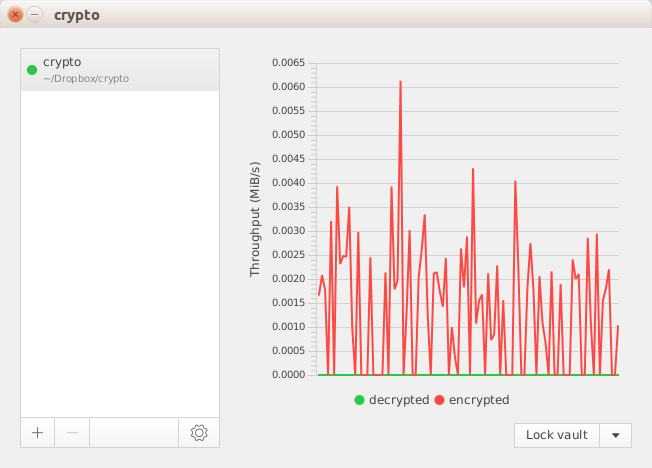Click the ~/Dropbox/crypto path text

(x=86, y=78)
